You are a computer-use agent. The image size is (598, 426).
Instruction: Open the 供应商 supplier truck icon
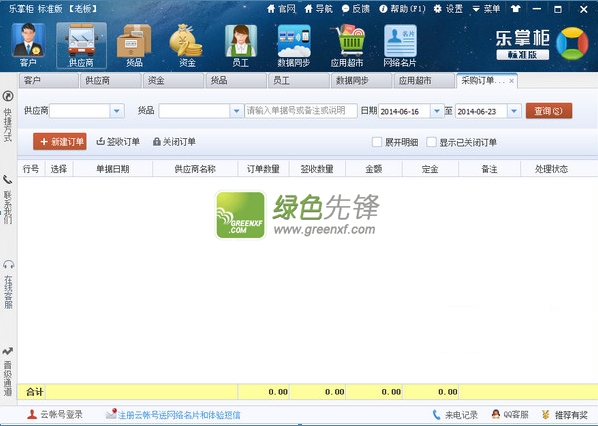[x=81, y=45]
